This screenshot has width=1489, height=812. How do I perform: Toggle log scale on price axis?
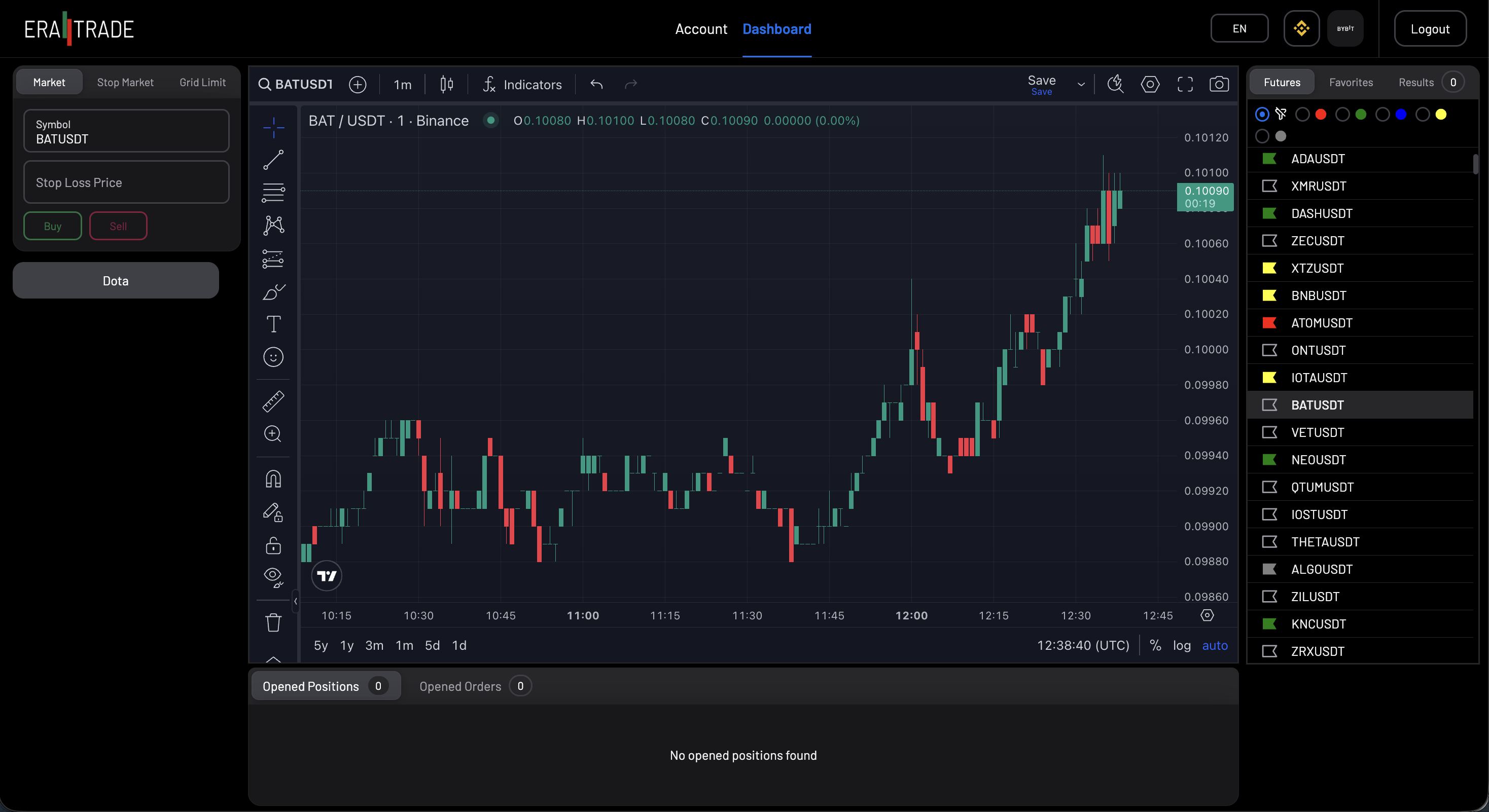pos(1182,645)
